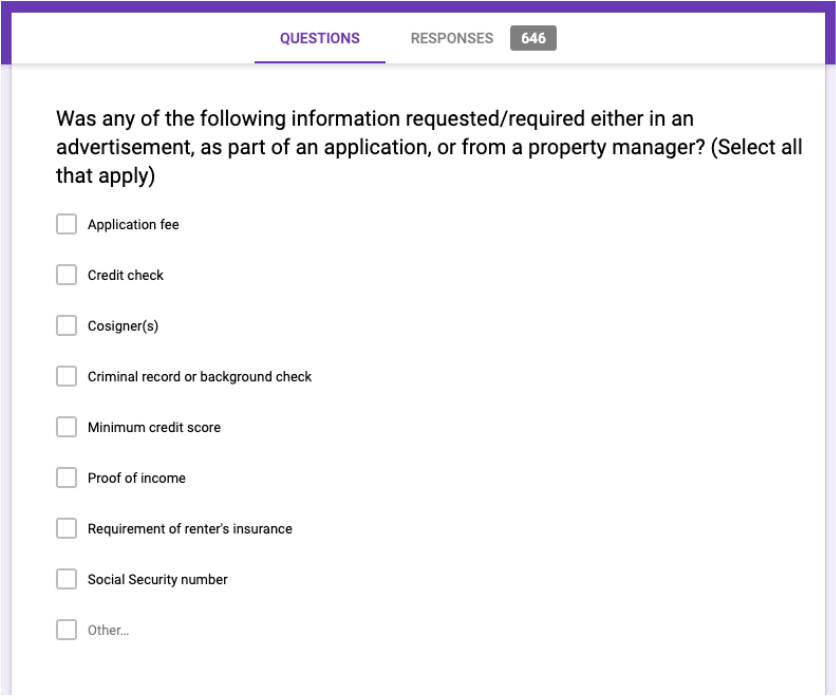This screenshot has width=836, height=700.
Task: Click the 646 responses count badge
Action: 533,38
